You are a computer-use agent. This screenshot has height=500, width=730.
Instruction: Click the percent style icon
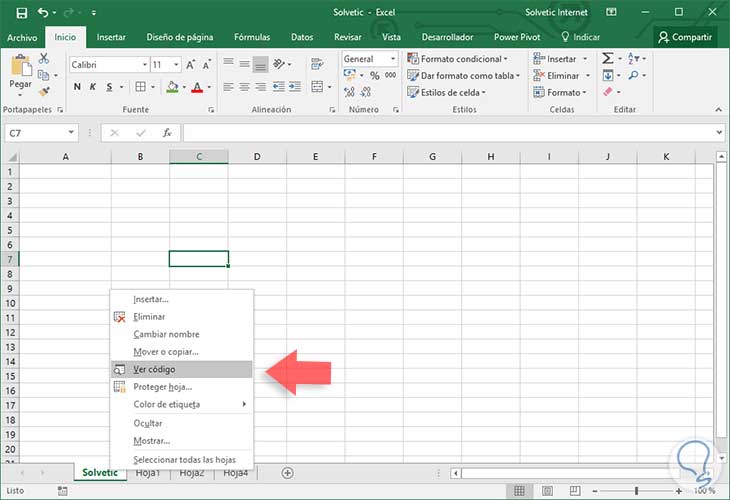(375, 75)
